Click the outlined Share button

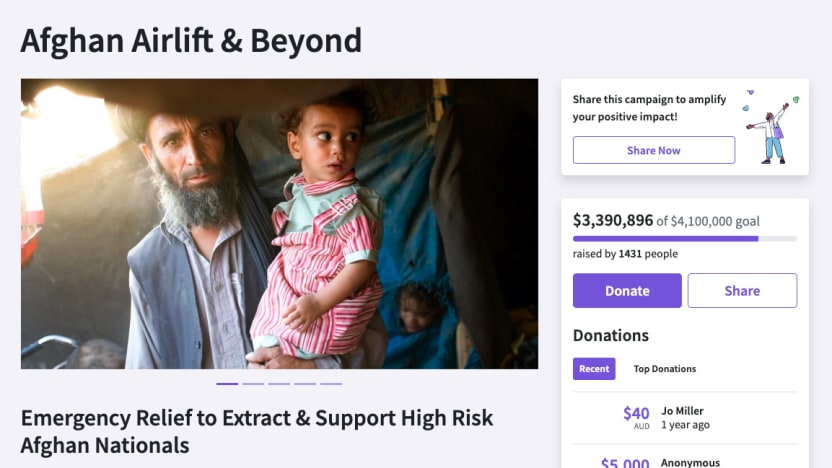point(742,291)
